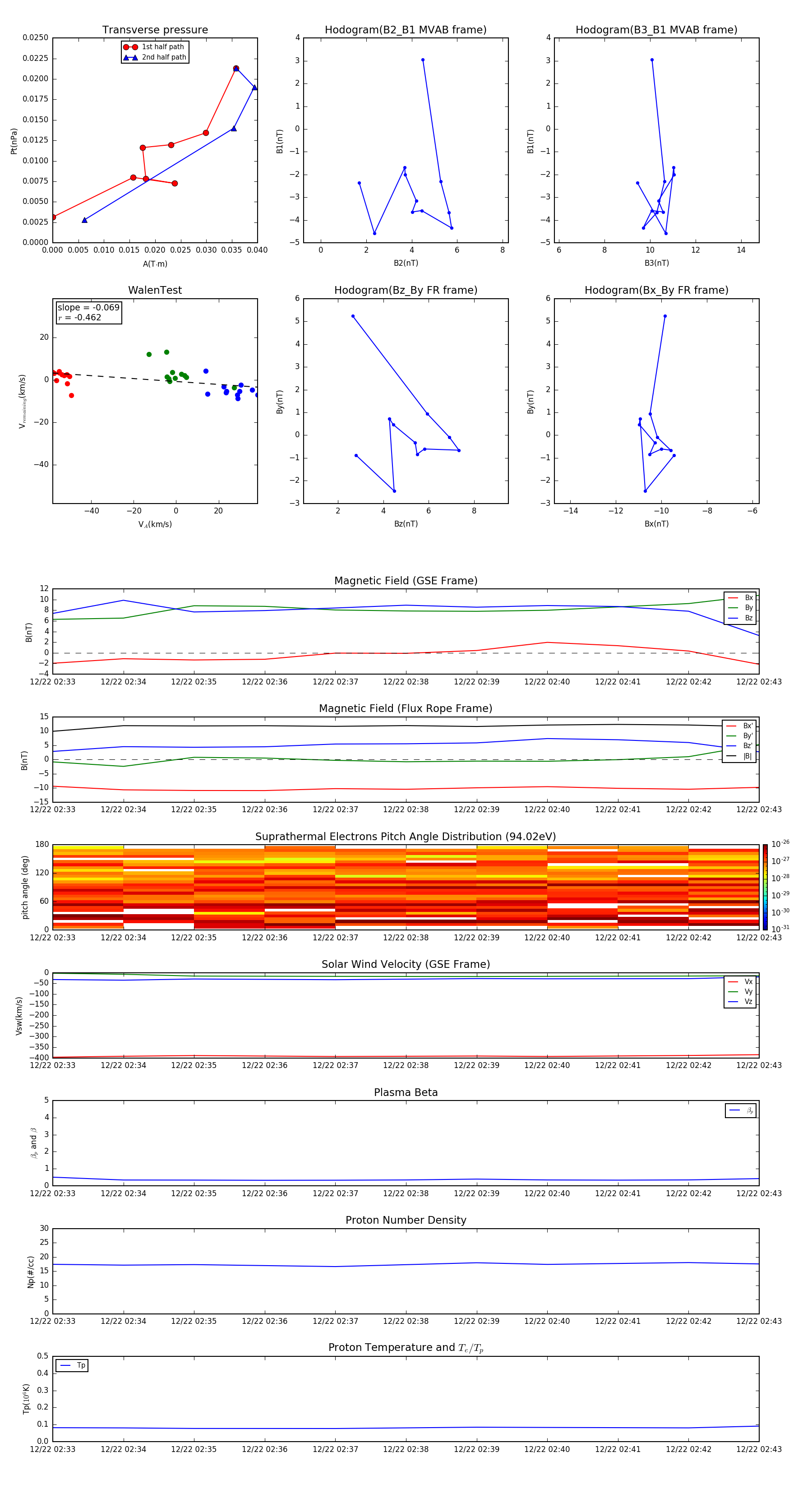812x1489 pixels.
Task: Click the topmost data point in B2_B1 hodogram
Action: coord(423,60)
